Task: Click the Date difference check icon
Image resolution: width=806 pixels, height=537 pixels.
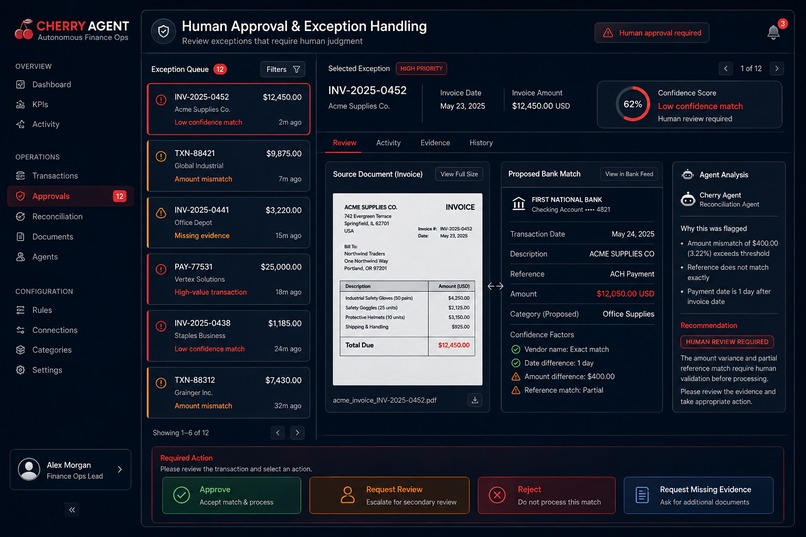Action: pyautogui.click(x=516, y=363)
